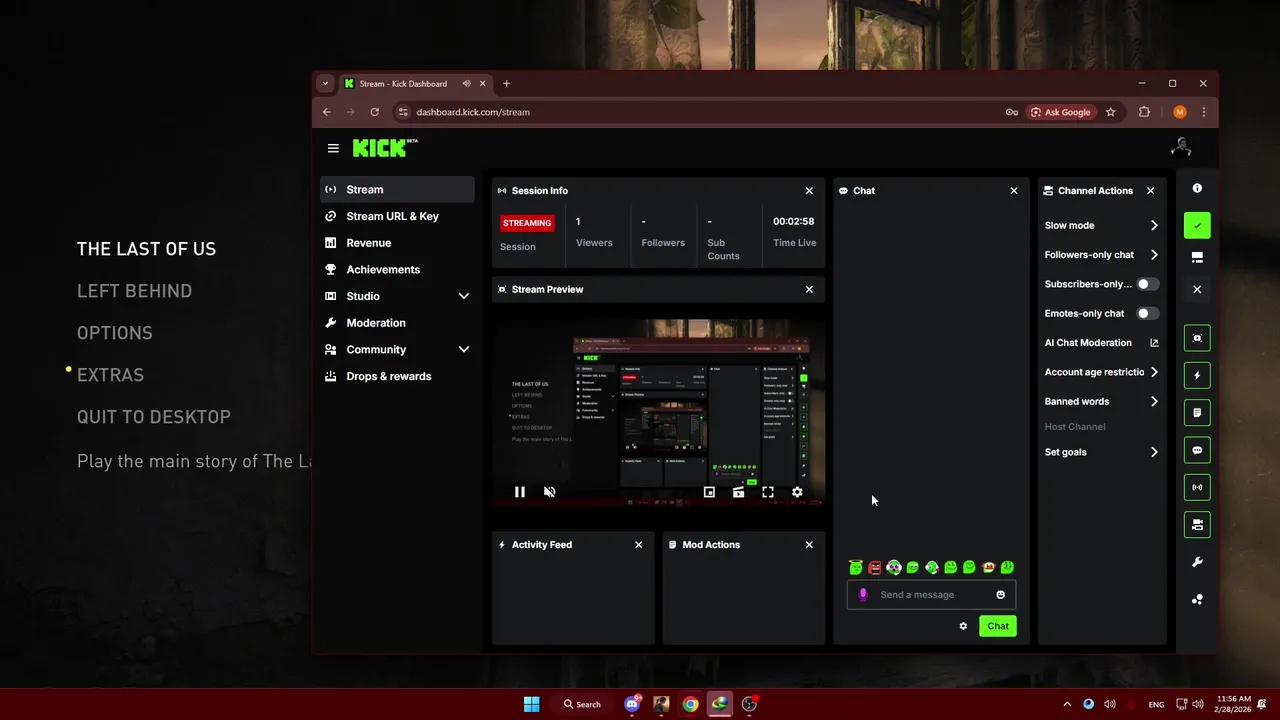1280x720 pixels.
Task: Click the wrench icon in right toolbar
Action: (1197, 562)
